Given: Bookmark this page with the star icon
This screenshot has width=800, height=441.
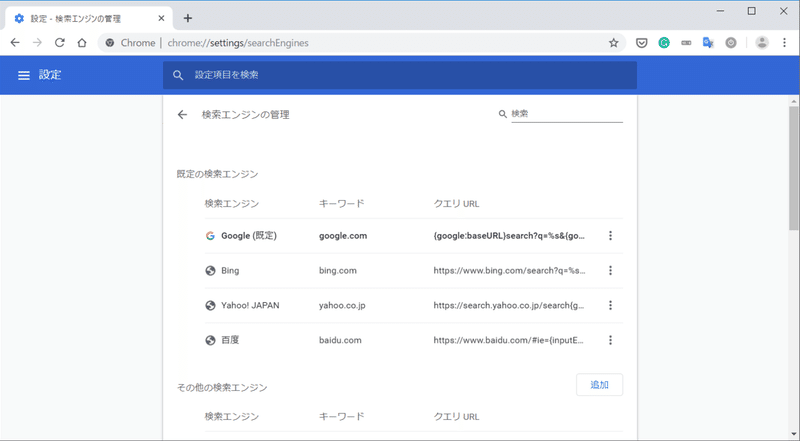Looking at the screenshot, I should point(613,43).
